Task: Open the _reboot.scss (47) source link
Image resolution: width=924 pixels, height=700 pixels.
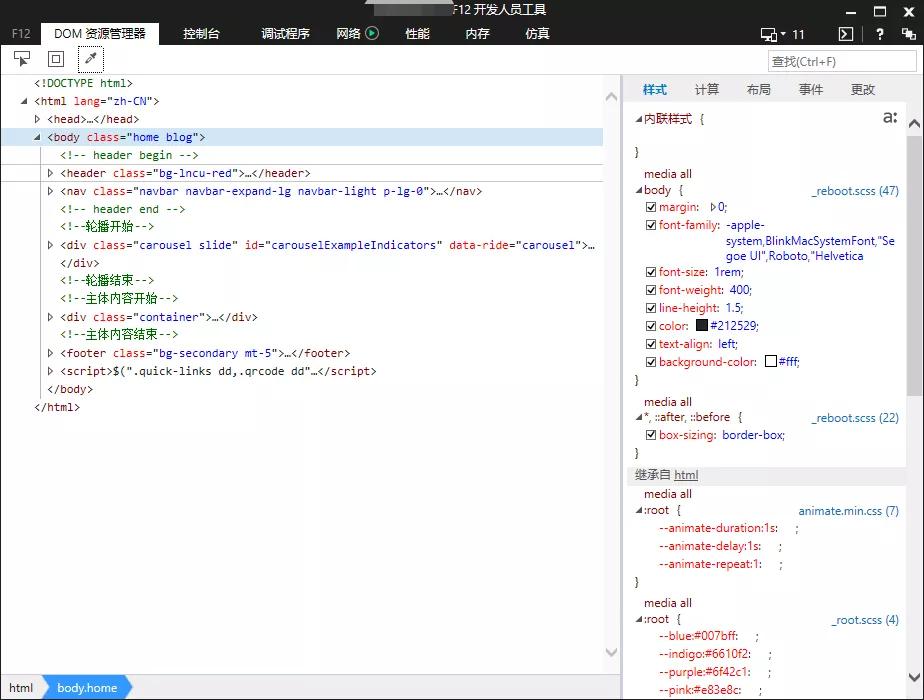Action: (855, 191)
